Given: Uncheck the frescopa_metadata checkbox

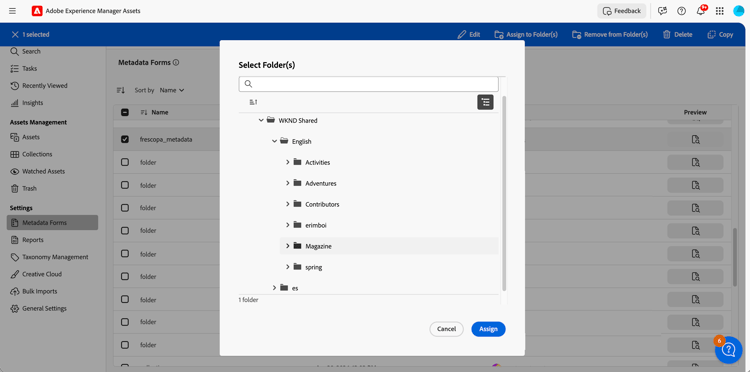Looking at the screenshot, I should [x=125, y=140].
